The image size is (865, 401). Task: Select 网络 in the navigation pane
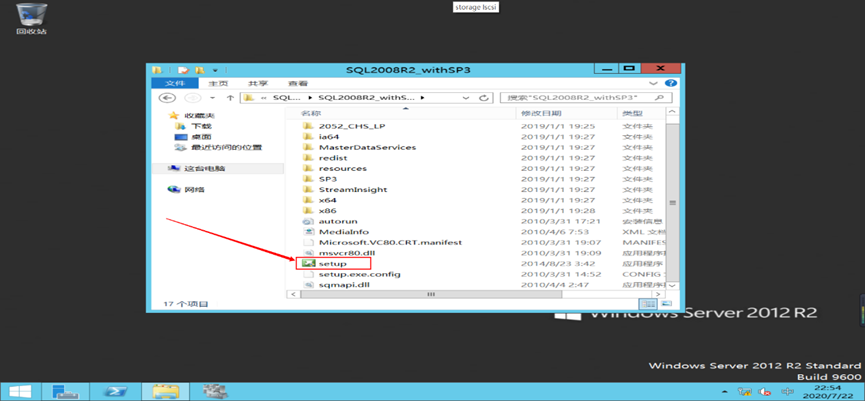pos(186,189)
